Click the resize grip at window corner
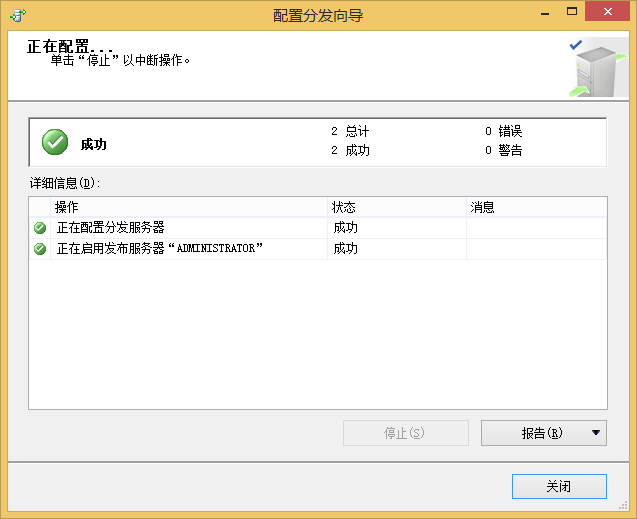This screenshot has height=519, width=637. 623,505
